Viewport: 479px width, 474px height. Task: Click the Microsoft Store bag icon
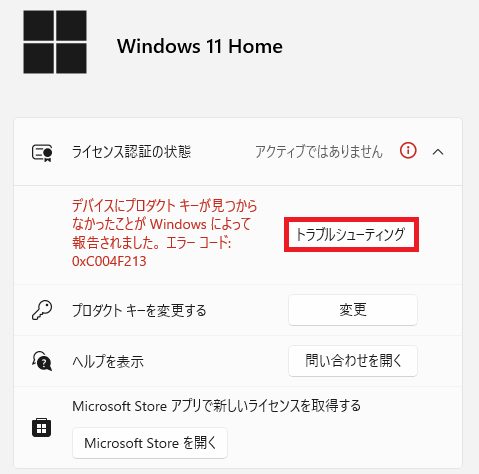(41, 427)
